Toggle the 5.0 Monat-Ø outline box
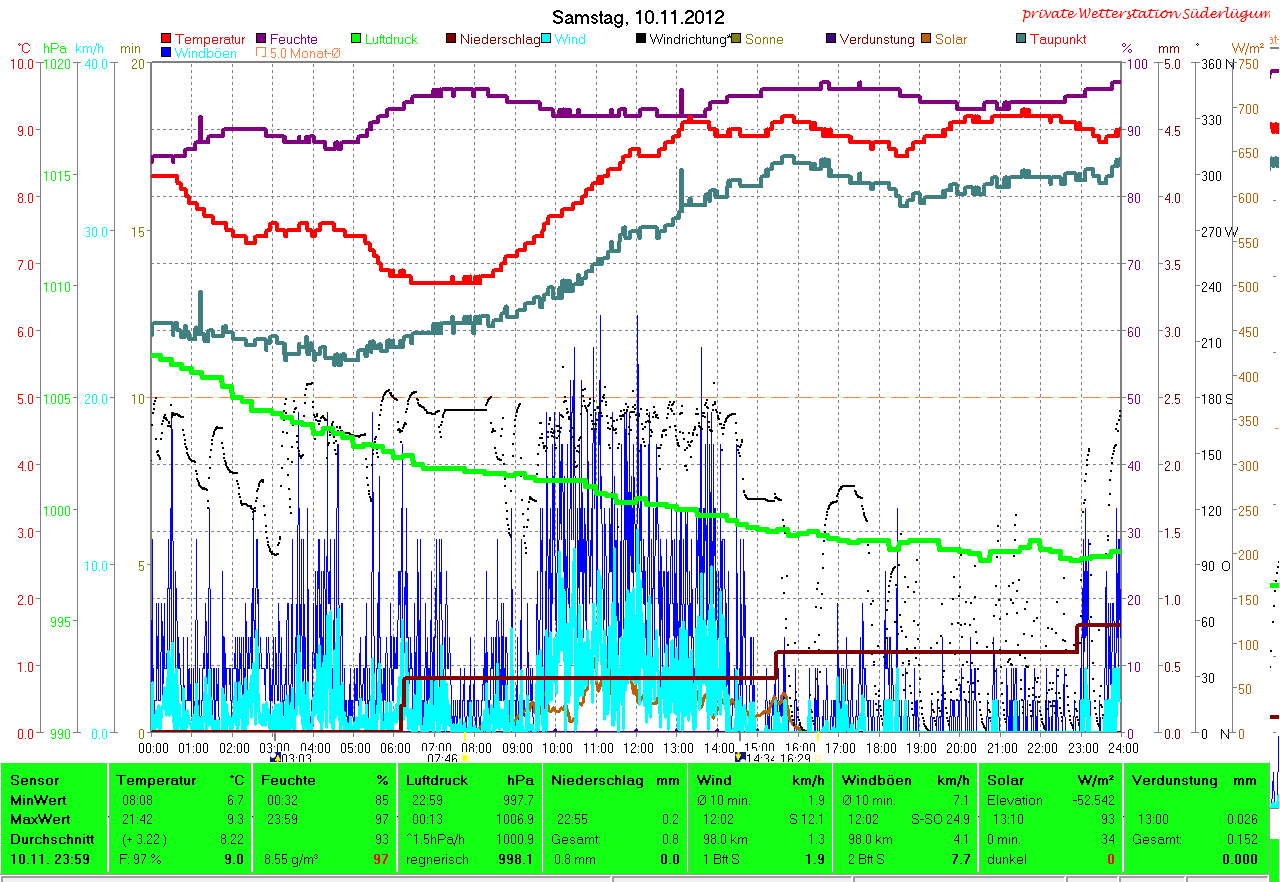1280x882 pixels. pyautogui.click(x=262, y=53)
